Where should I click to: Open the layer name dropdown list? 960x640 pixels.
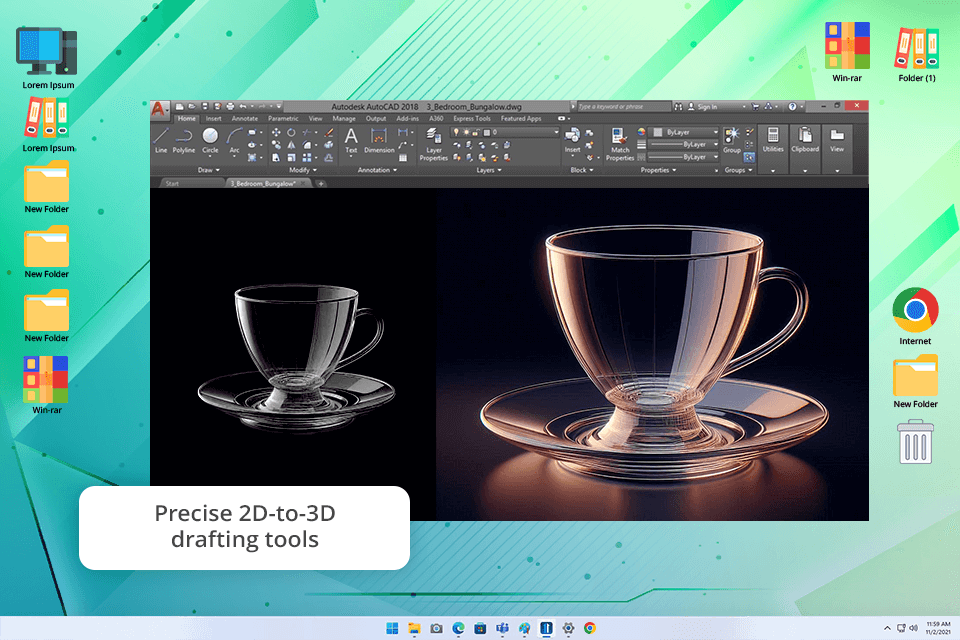pyautogui.click(x=556, y=132)
